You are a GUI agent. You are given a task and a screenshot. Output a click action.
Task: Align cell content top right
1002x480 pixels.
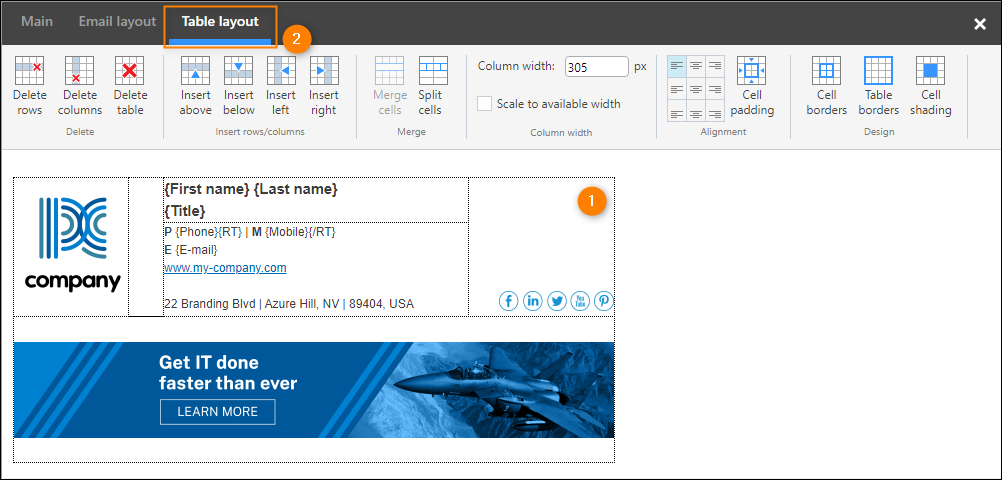716,66
